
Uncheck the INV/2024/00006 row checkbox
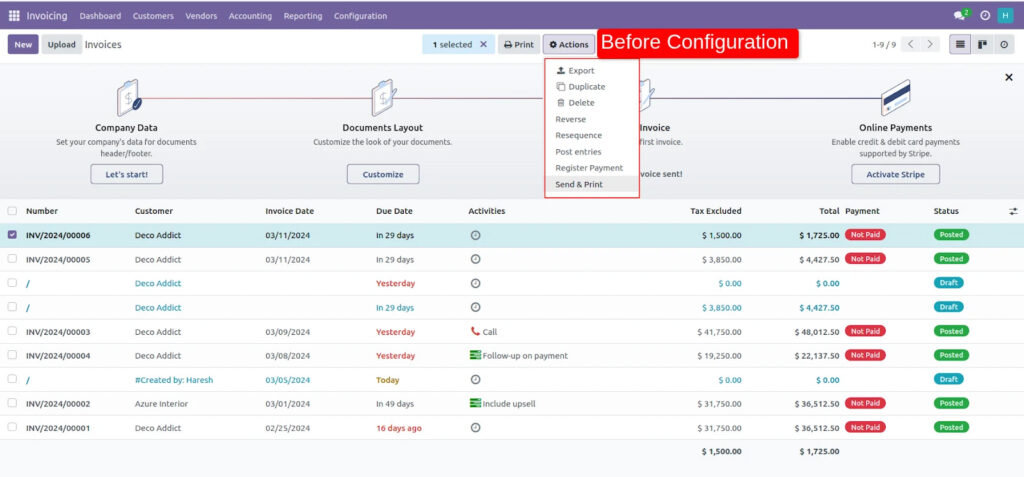coord(12,235)
